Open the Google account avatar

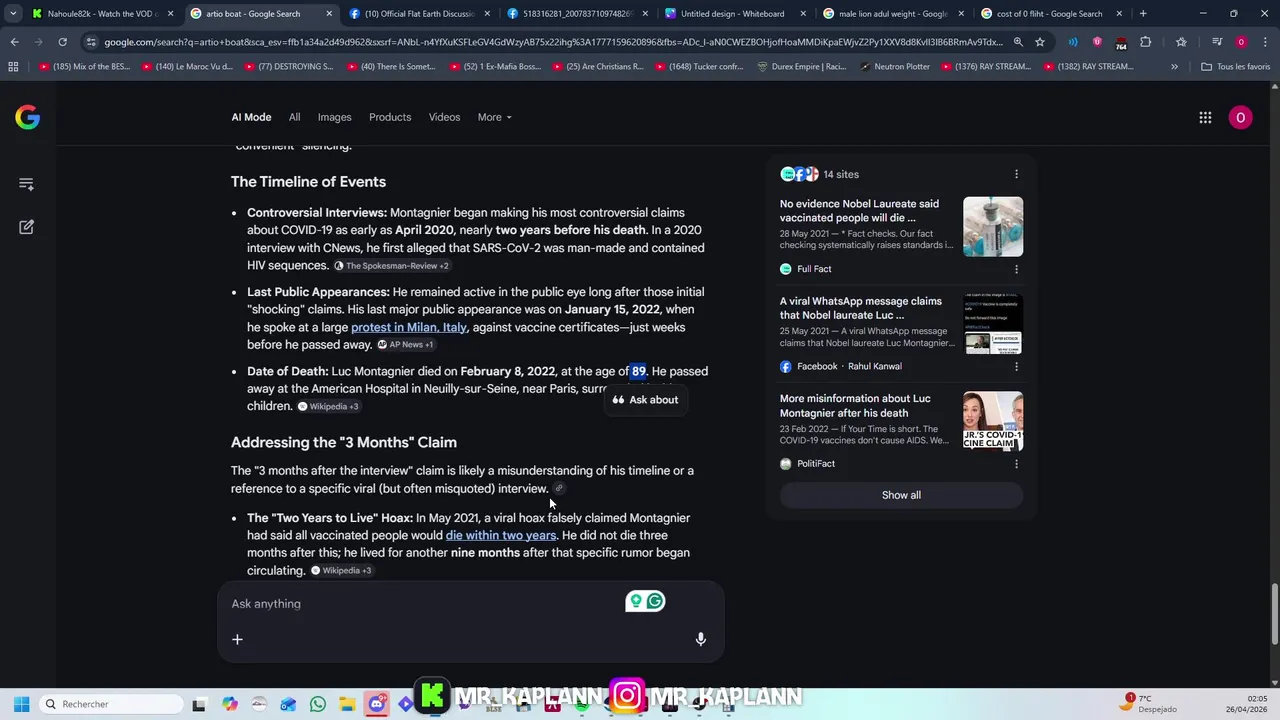point(1240,117)
